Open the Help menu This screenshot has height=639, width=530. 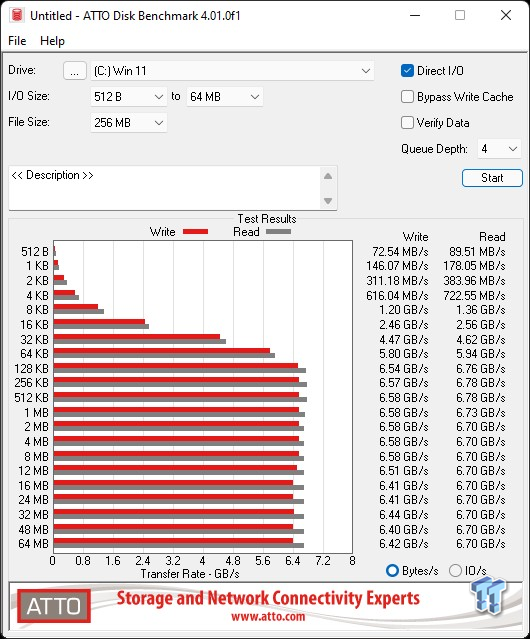tap(52, 41)
